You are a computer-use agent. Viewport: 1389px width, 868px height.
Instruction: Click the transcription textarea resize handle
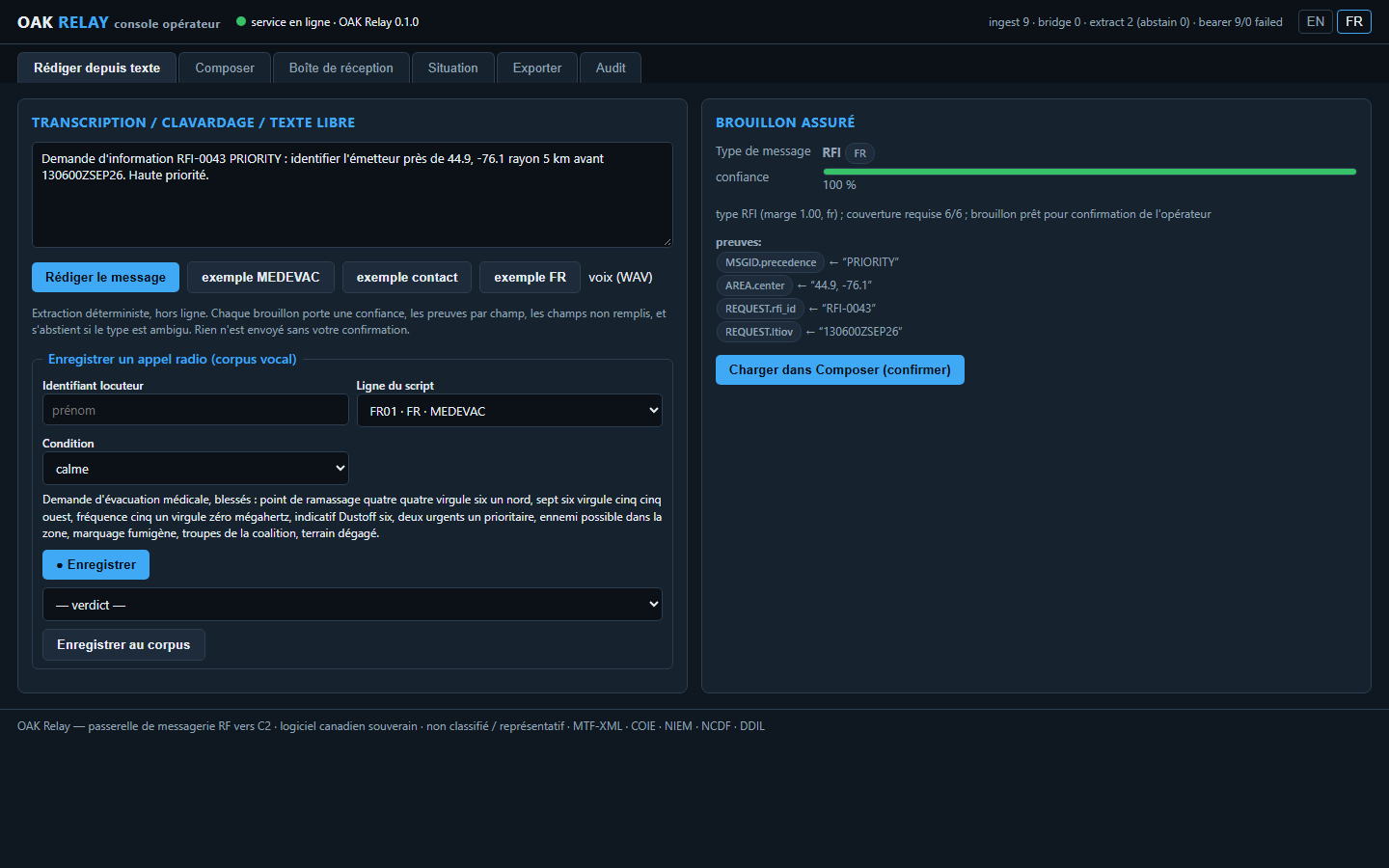tap(666, 241)
